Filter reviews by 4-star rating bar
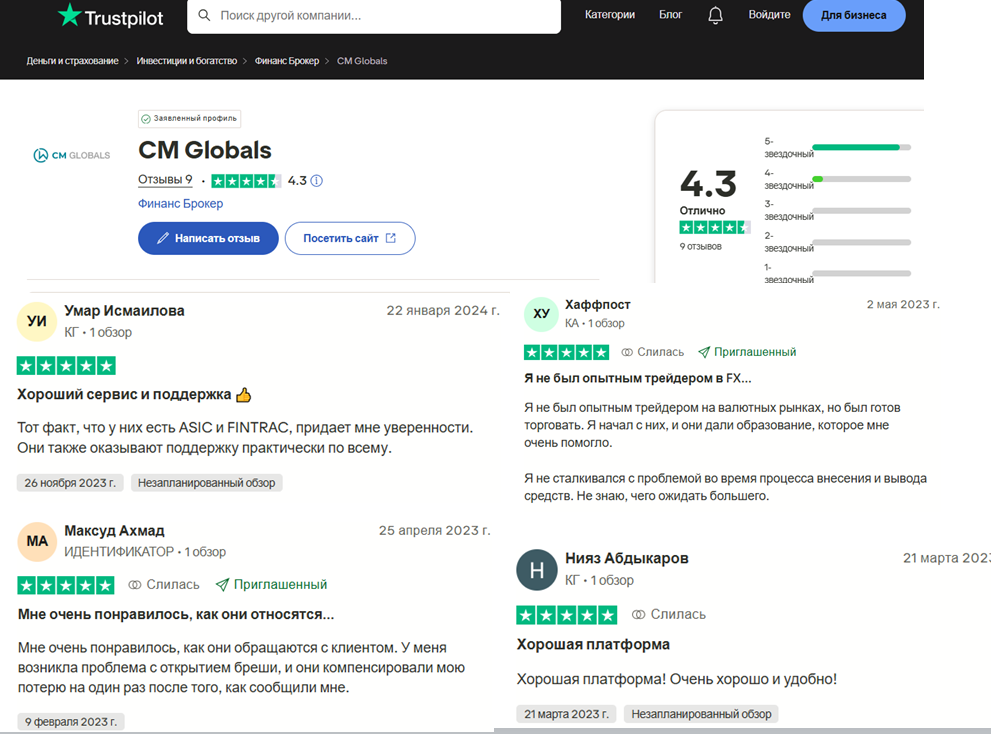The height and width of the screenshot is (734, 991). [x=861, y=179]
